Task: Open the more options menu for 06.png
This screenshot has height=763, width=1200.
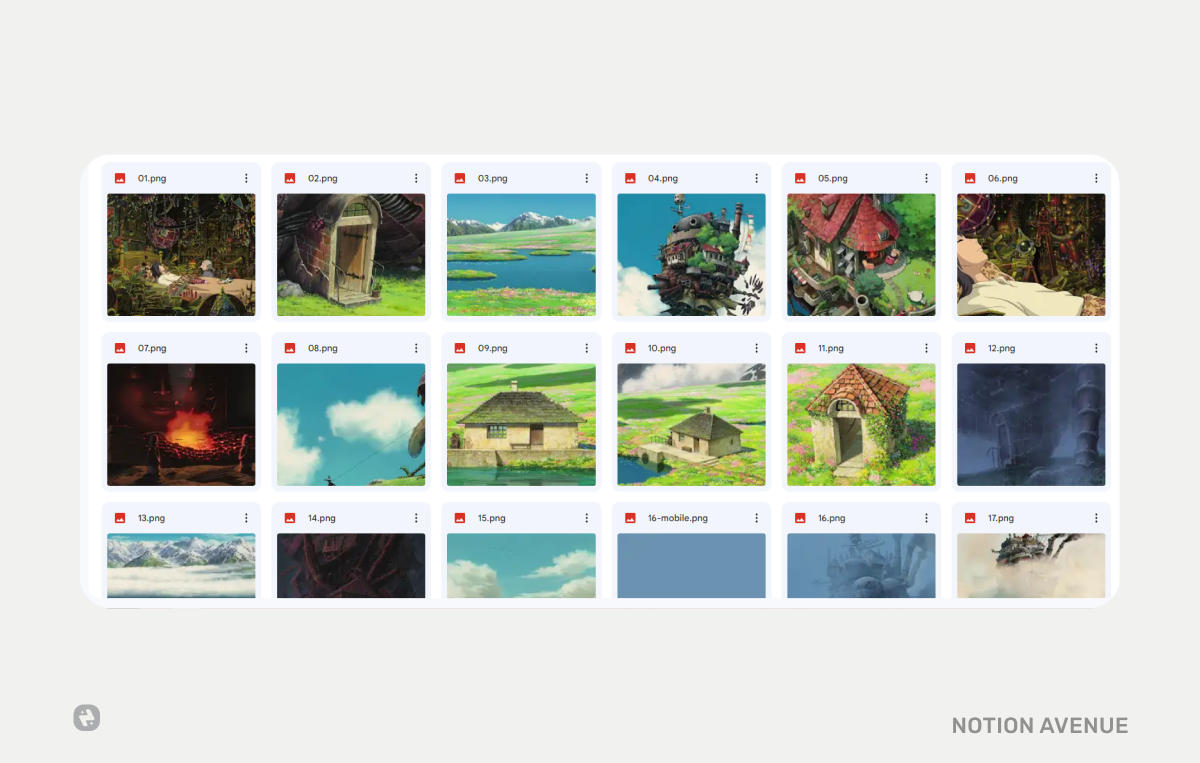Action: [x=1096, y=178]
